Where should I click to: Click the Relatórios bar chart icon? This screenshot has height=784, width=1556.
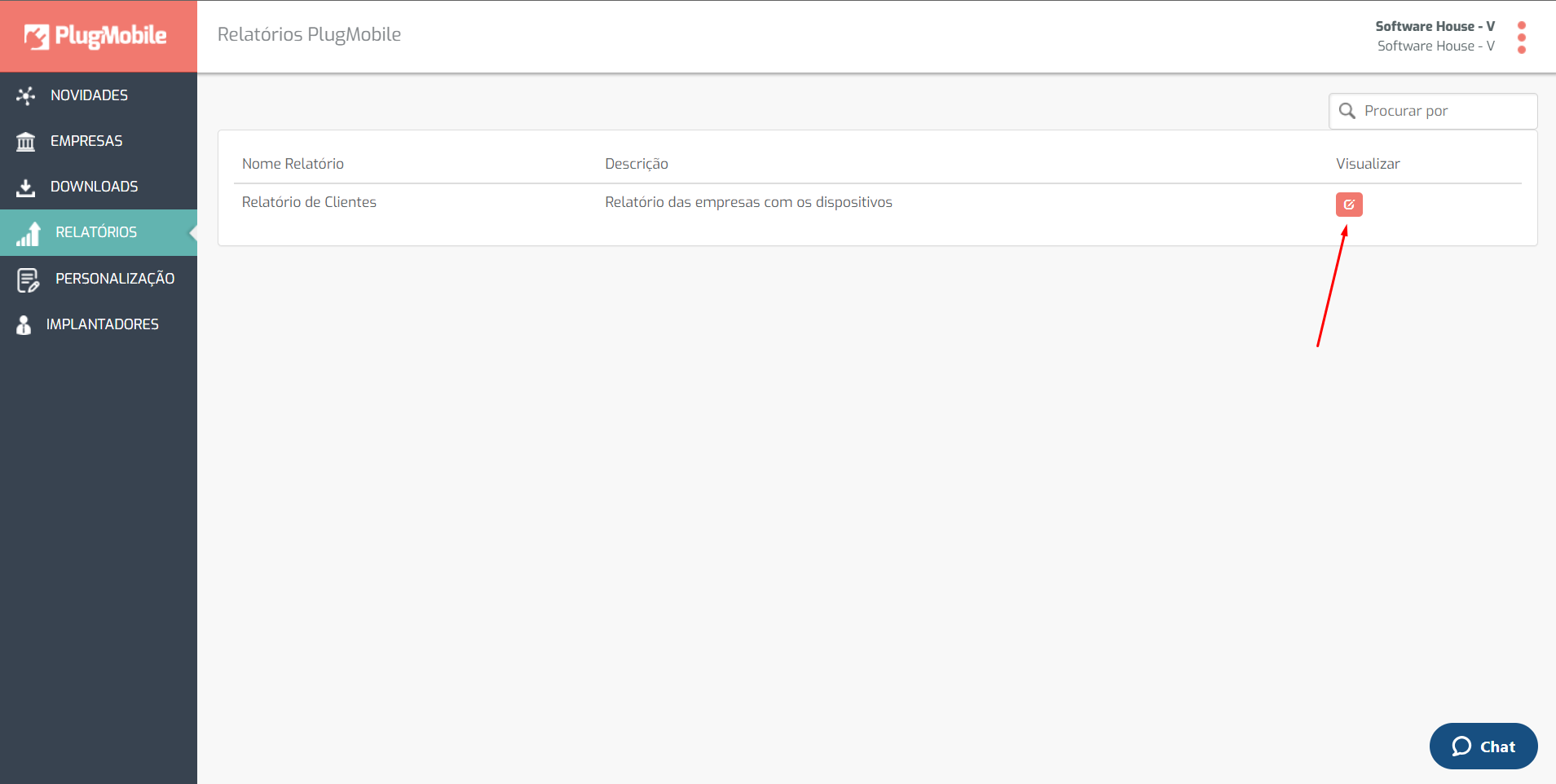[x=29, y=233]
